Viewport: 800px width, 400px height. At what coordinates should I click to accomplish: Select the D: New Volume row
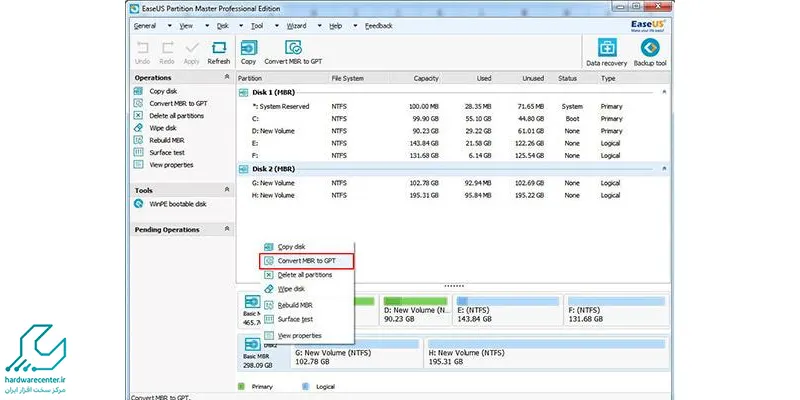pos(453,131)
